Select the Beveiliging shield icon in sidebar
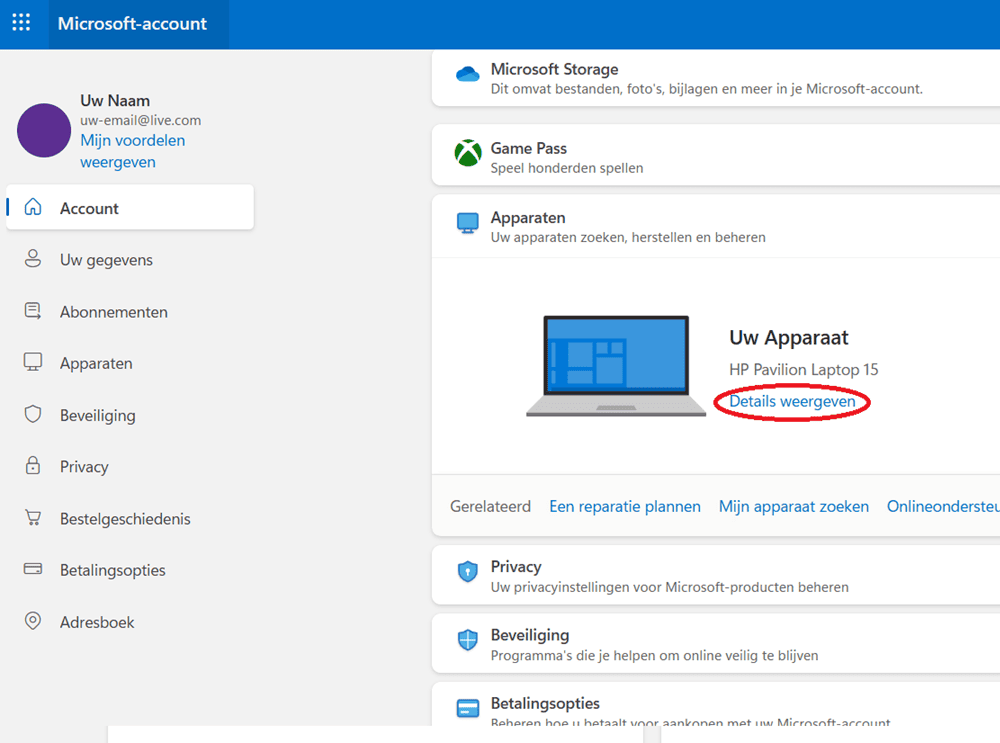 tap(33, 415)
